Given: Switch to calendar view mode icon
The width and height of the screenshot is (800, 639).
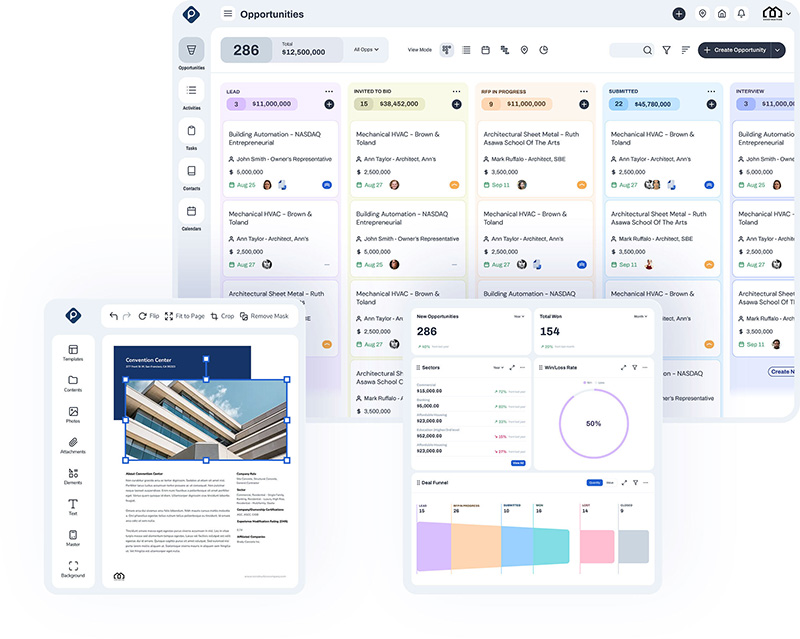Looking at the screenshot, I should (x=485, y=49).
